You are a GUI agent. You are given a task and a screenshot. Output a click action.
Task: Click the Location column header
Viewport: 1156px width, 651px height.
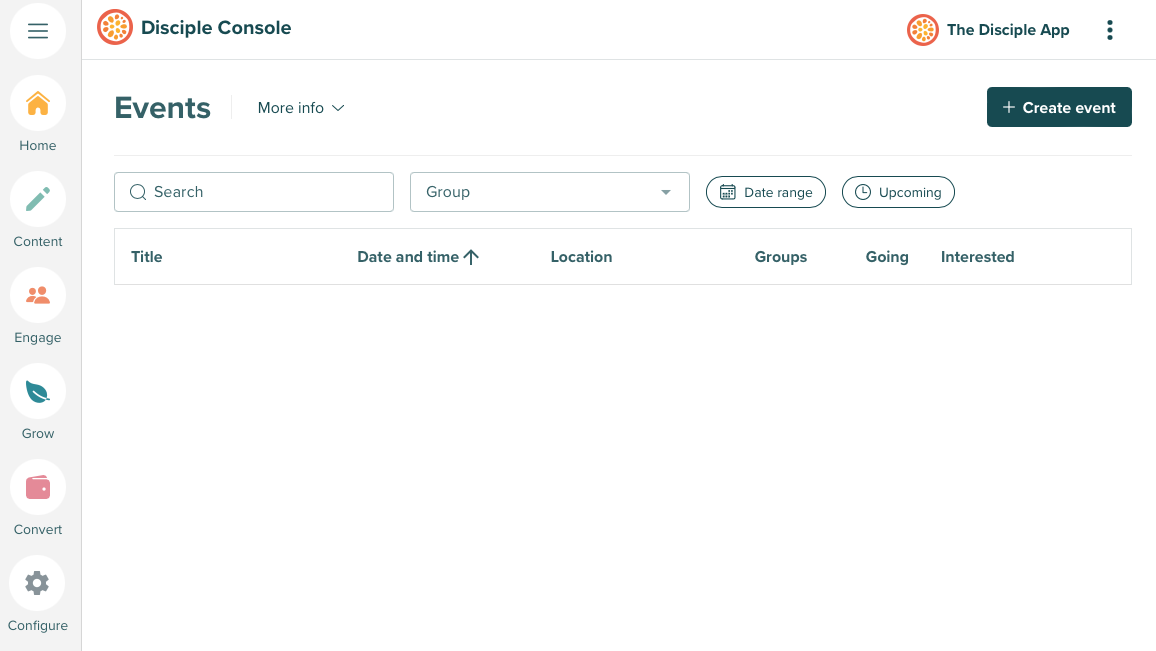581,257
